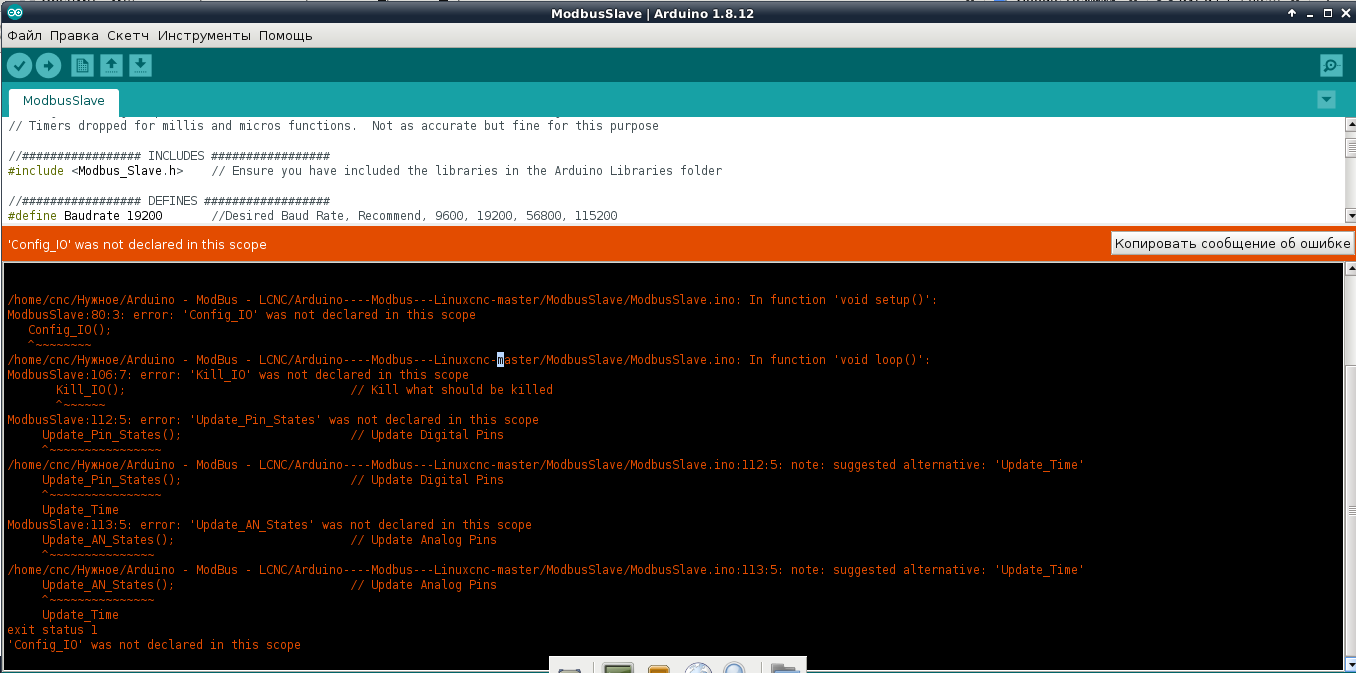
Task: Click the 'ModbusSlave:113:5: error' console line
Action: [x=269, y=525]
